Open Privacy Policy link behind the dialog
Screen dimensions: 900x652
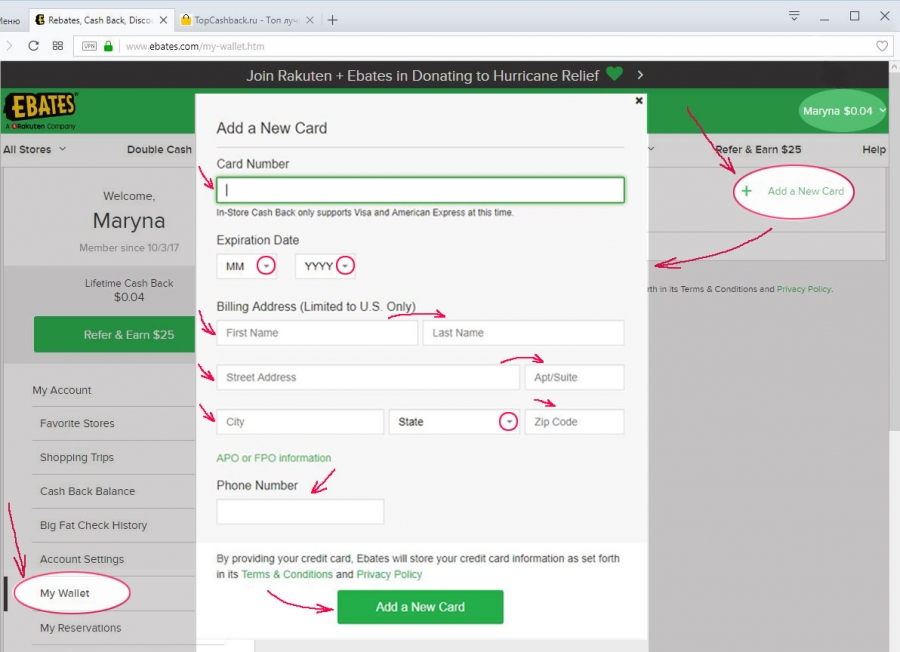pyautogui.click(x=804, y=289)
